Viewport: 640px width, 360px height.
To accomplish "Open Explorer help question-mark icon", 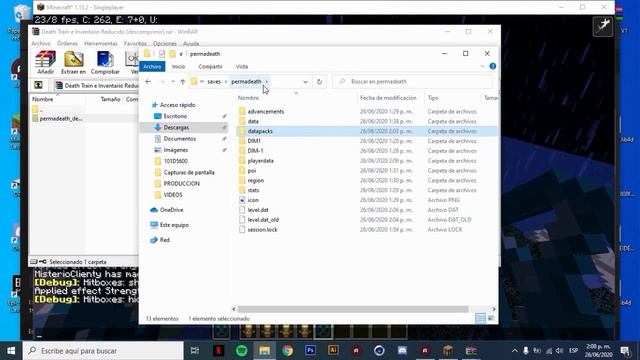I will click(493, 66).
